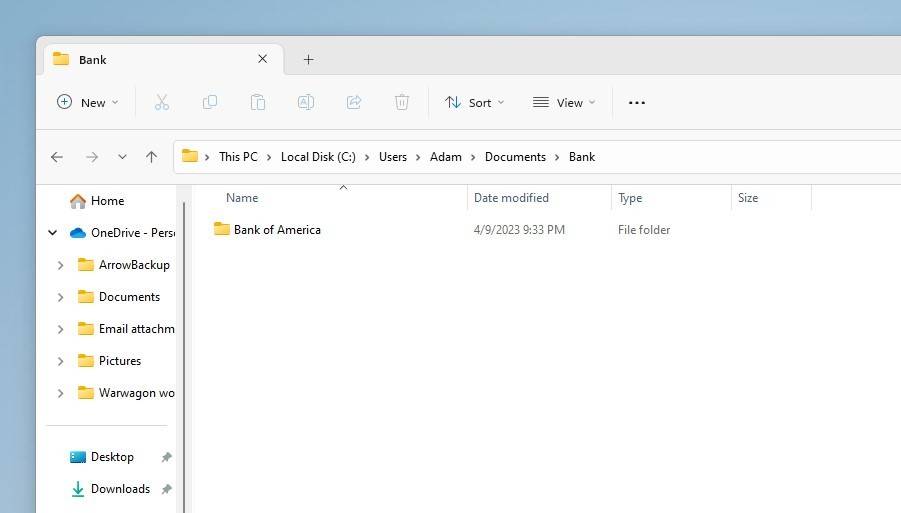Click the Bank of America folder icon
This screenshot has height=513, width=901.
point(222,229)
